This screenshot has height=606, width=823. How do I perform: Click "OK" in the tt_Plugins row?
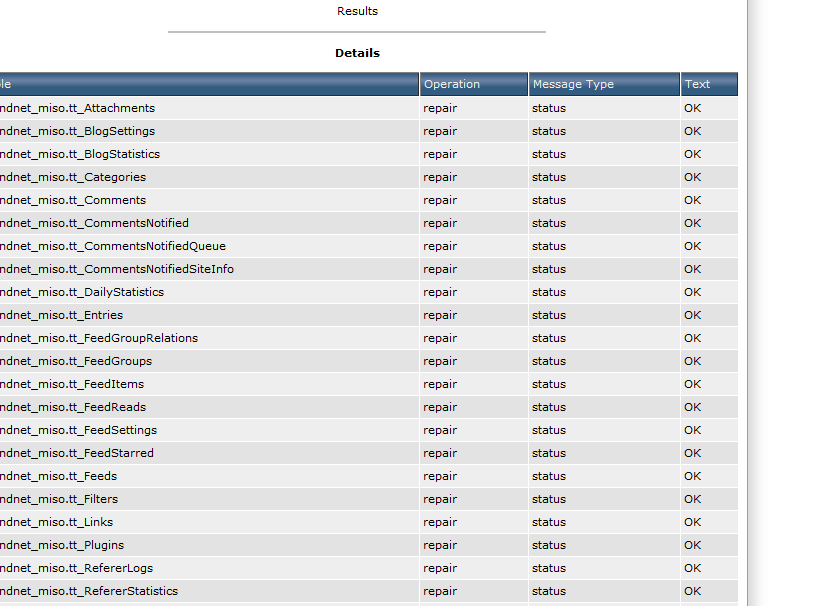pos(692,546)
